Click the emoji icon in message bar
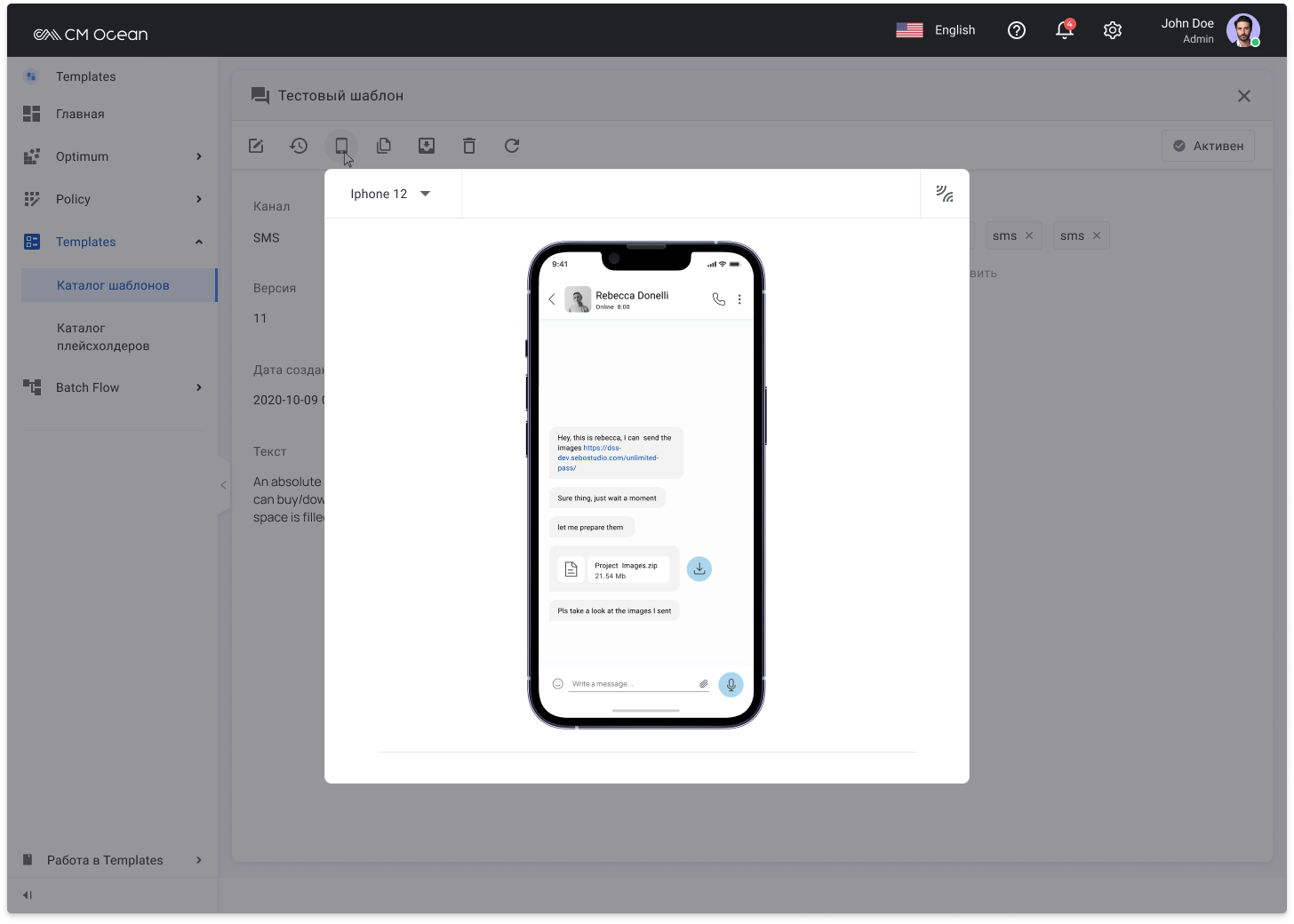 pos(558,684)
